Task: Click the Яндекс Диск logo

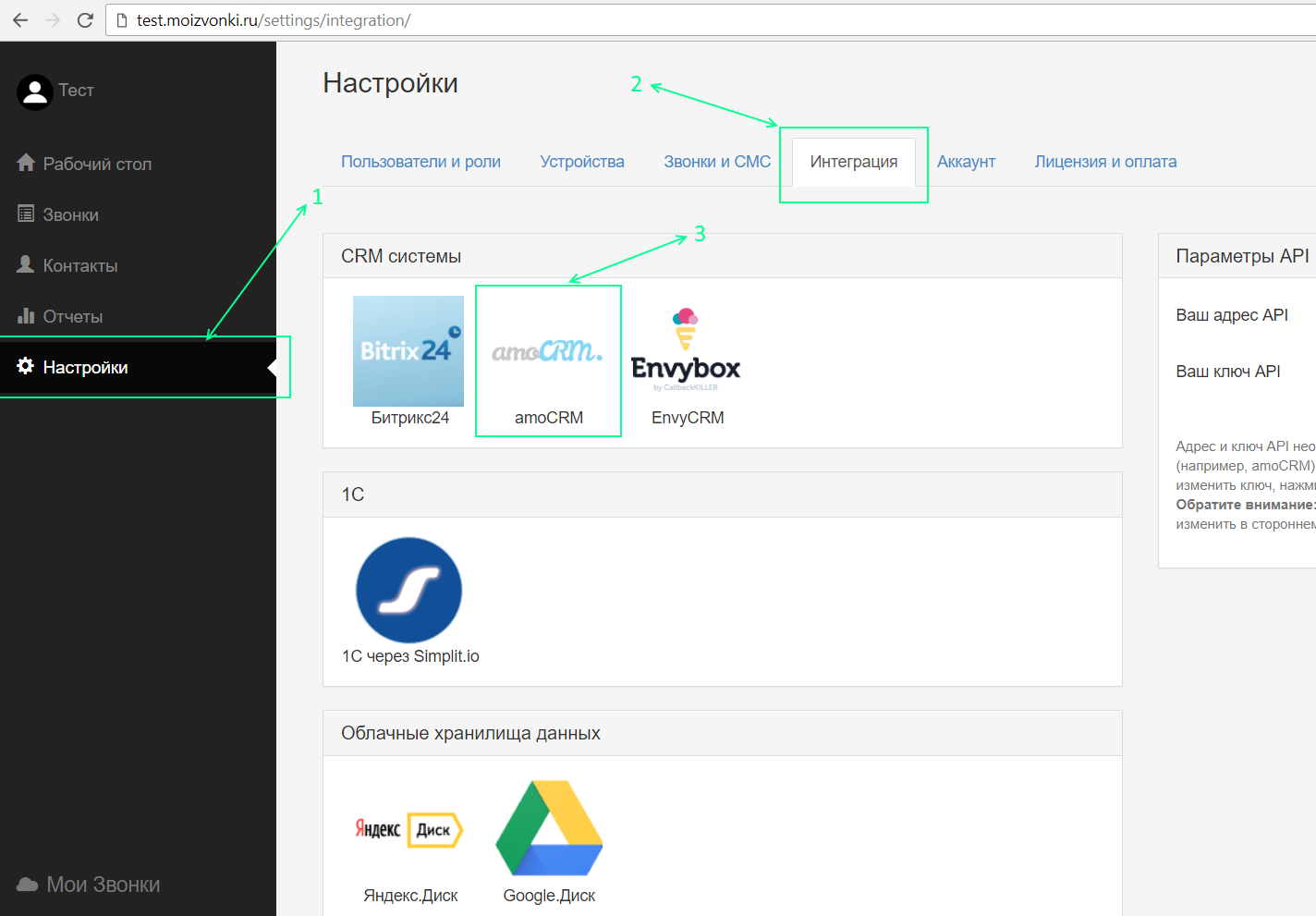Action: (408, 829)
